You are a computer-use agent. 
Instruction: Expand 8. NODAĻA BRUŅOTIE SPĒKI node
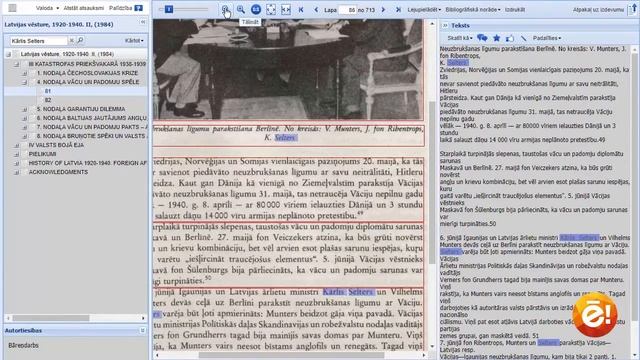click(24, 136)
